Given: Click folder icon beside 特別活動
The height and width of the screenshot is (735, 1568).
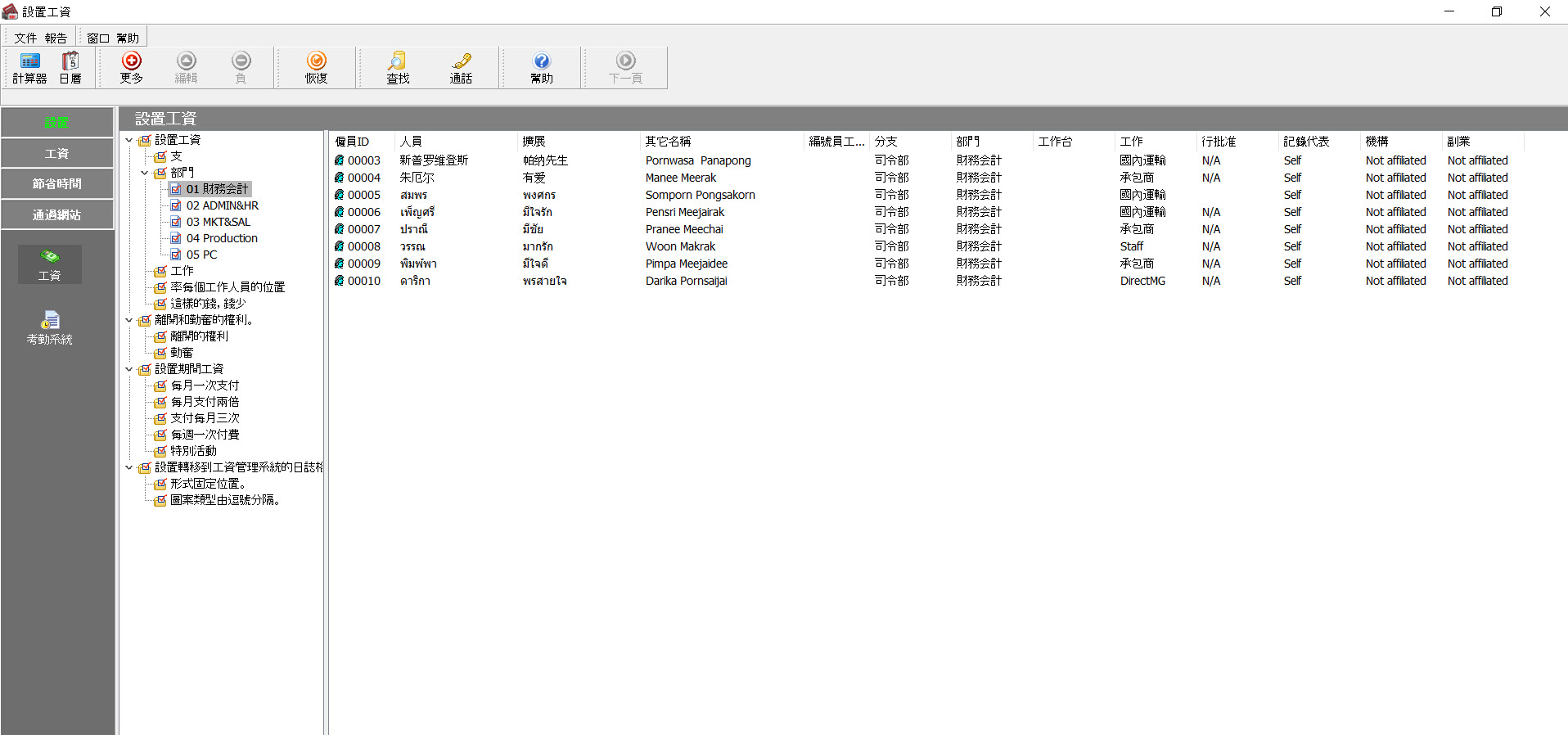Looking at the screenshot, I should pyautogui.click(x=160, y=451).
